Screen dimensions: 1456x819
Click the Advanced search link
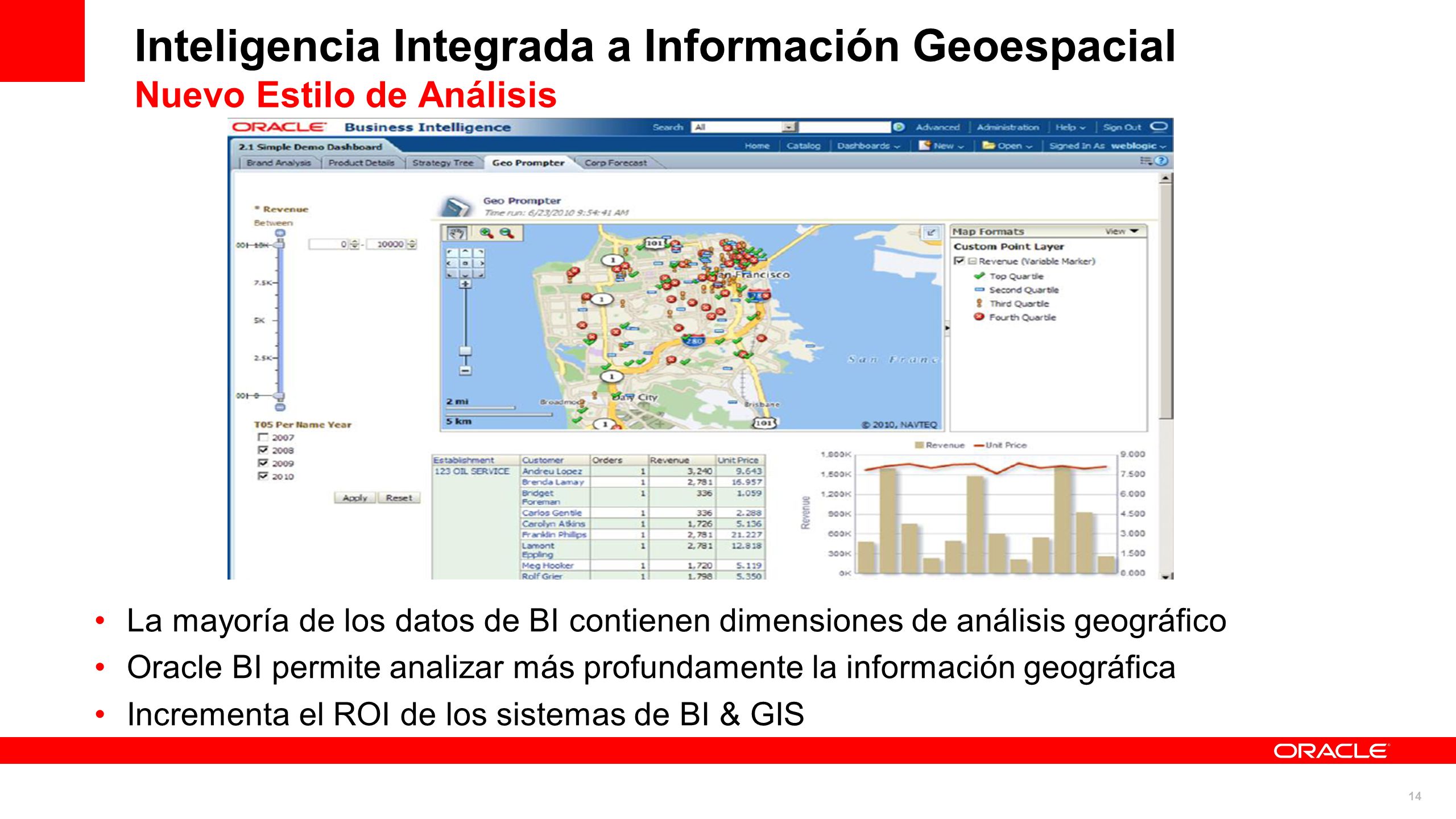[x=937, y=127]
